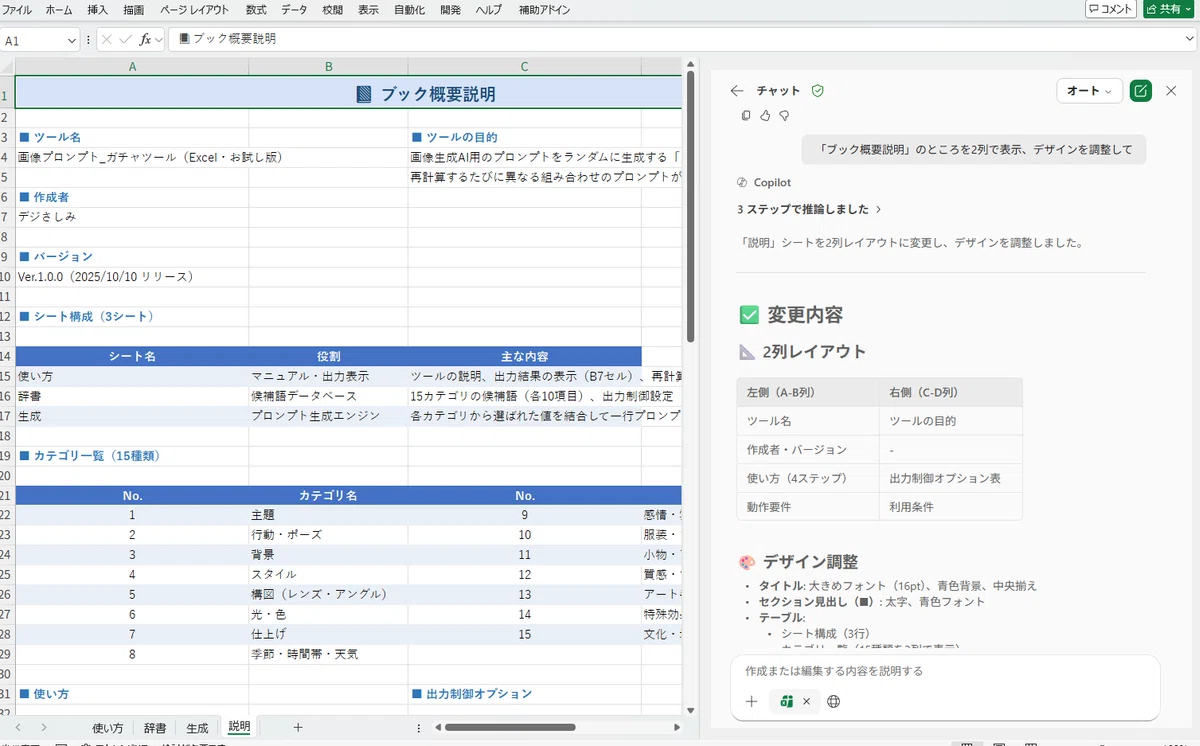
Task: Toggle the globe web search icon
Action: click(x=834, y=701)
